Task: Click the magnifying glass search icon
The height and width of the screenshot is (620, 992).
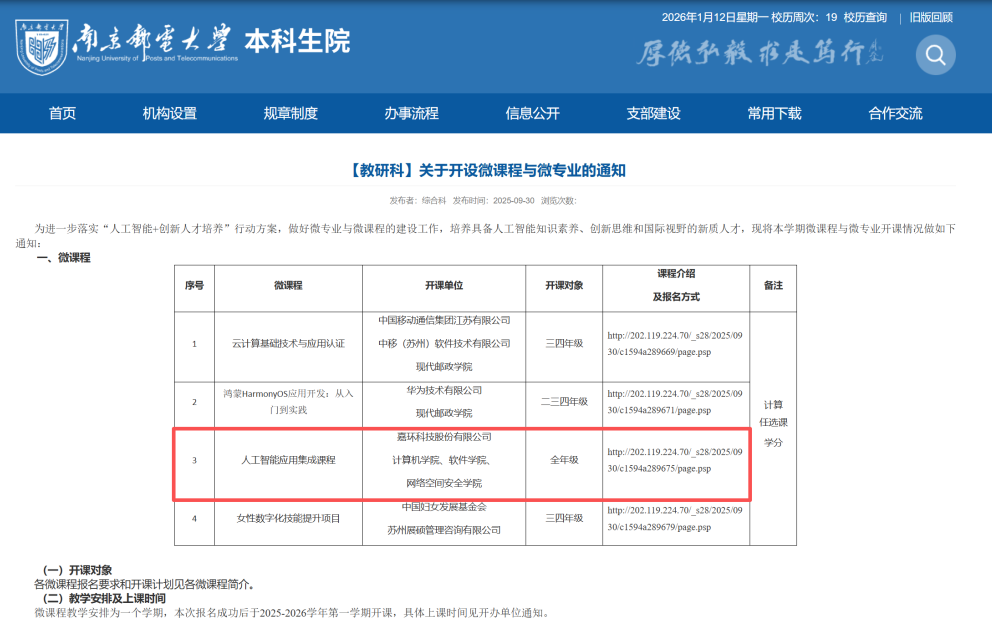Action: 935,56
